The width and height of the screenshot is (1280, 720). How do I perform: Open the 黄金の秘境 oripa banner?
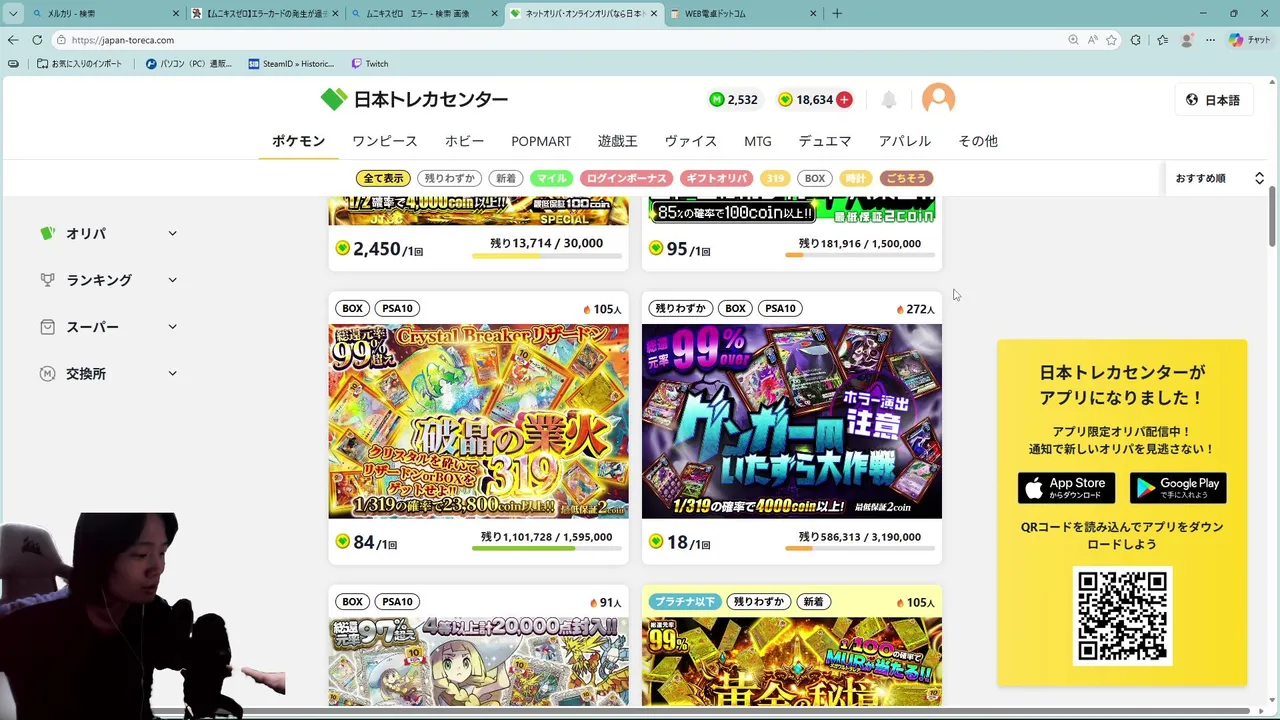coord(792,661)
